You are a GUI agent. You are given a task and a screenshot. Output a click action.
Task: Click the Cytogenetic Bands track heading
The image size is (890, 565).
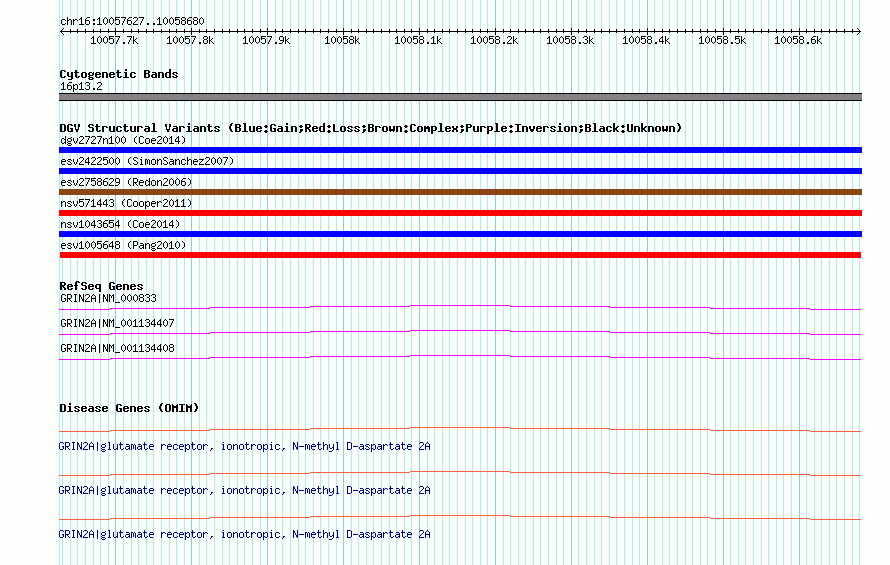point(119,74)
